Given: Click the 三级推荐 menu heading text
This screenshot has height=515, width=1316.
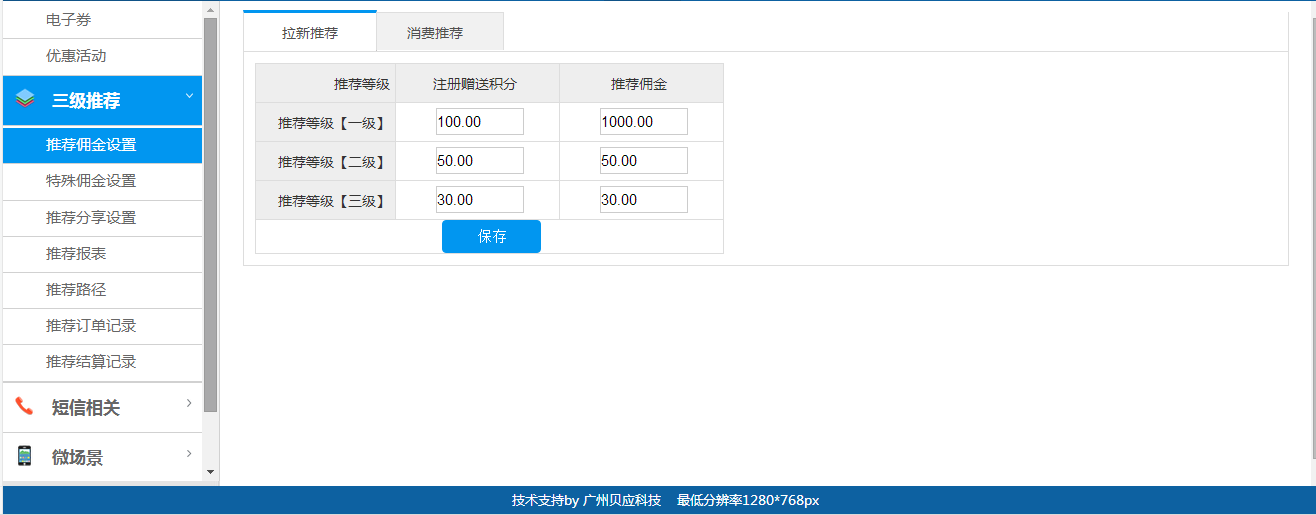Looking at the screenshot, I should [86, 100].
